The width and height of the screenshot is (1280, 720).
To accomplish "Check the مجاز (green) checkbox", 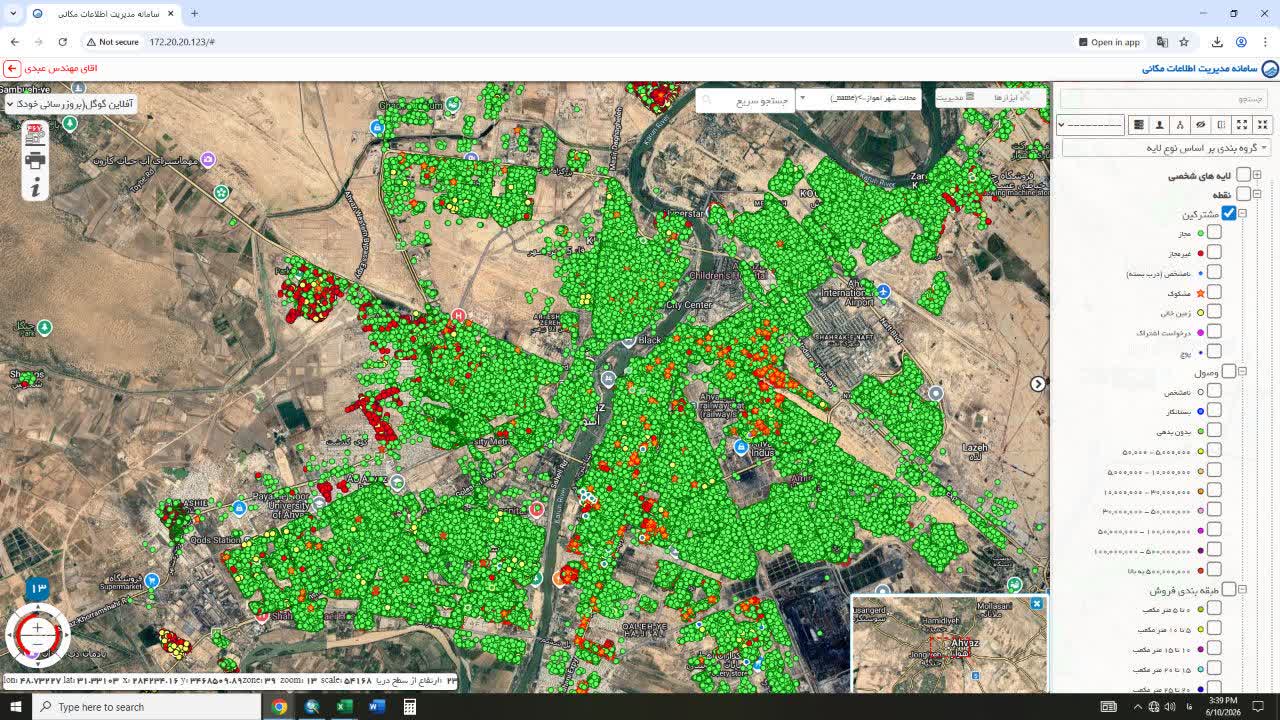I will coord(1214,232).
